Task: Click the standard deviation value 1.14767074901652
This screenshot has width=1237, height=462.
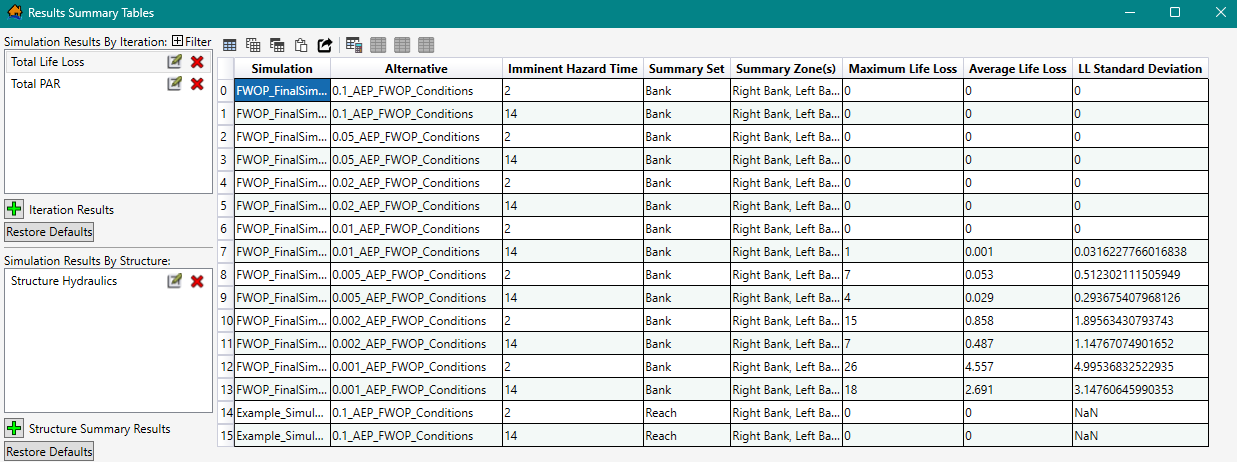Action: pyautogui.click(x=1140, y=344)
